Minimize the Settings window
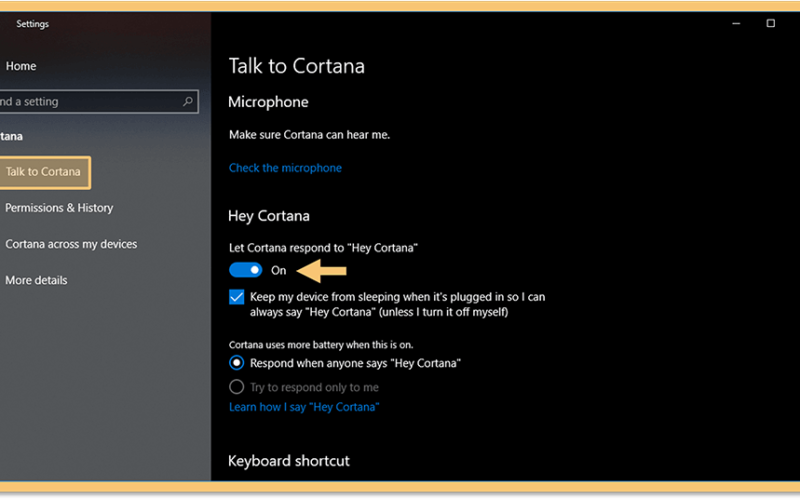 [x=736, y=23]
